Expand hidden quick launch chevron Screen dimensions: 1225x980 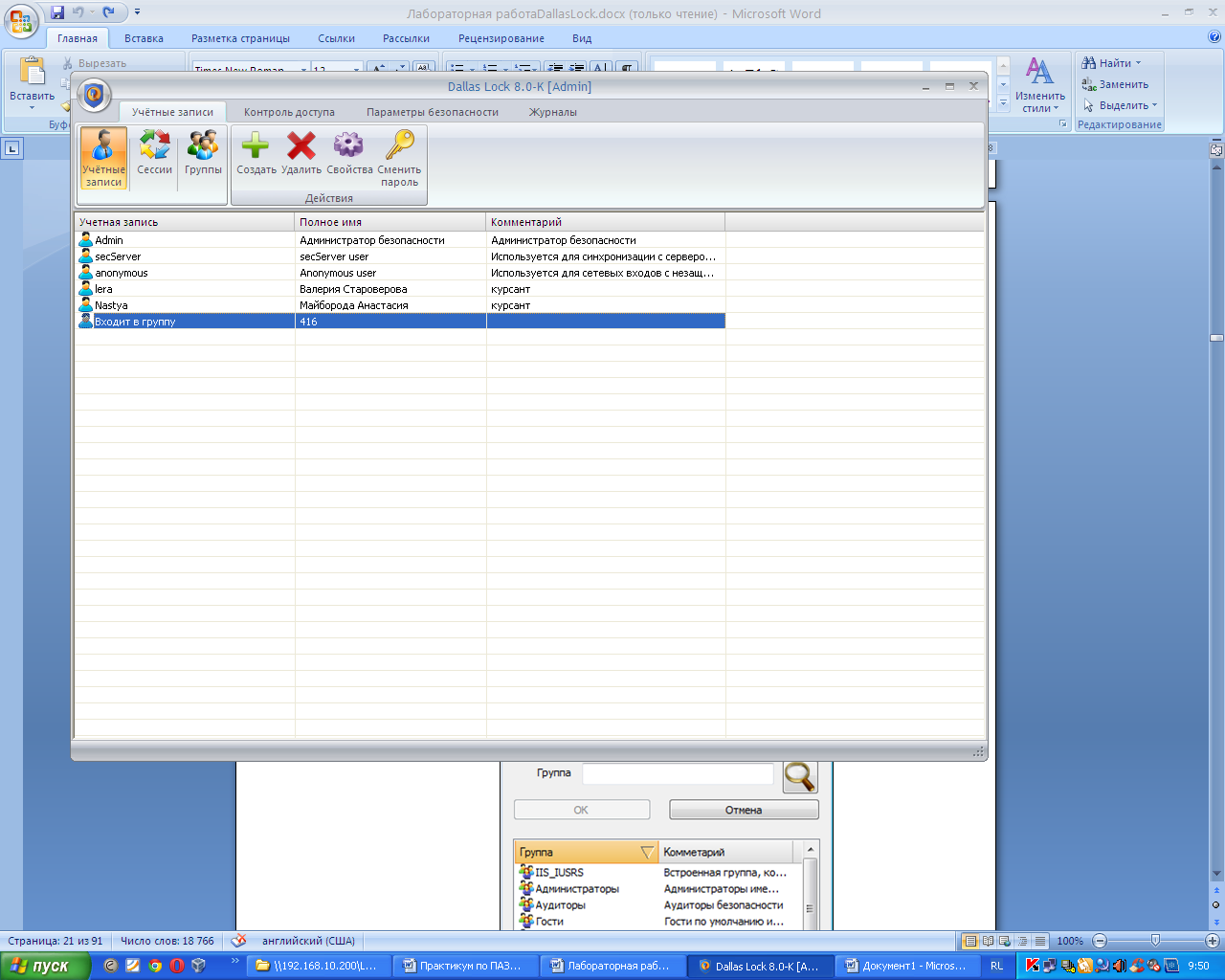tap(234, 962)
